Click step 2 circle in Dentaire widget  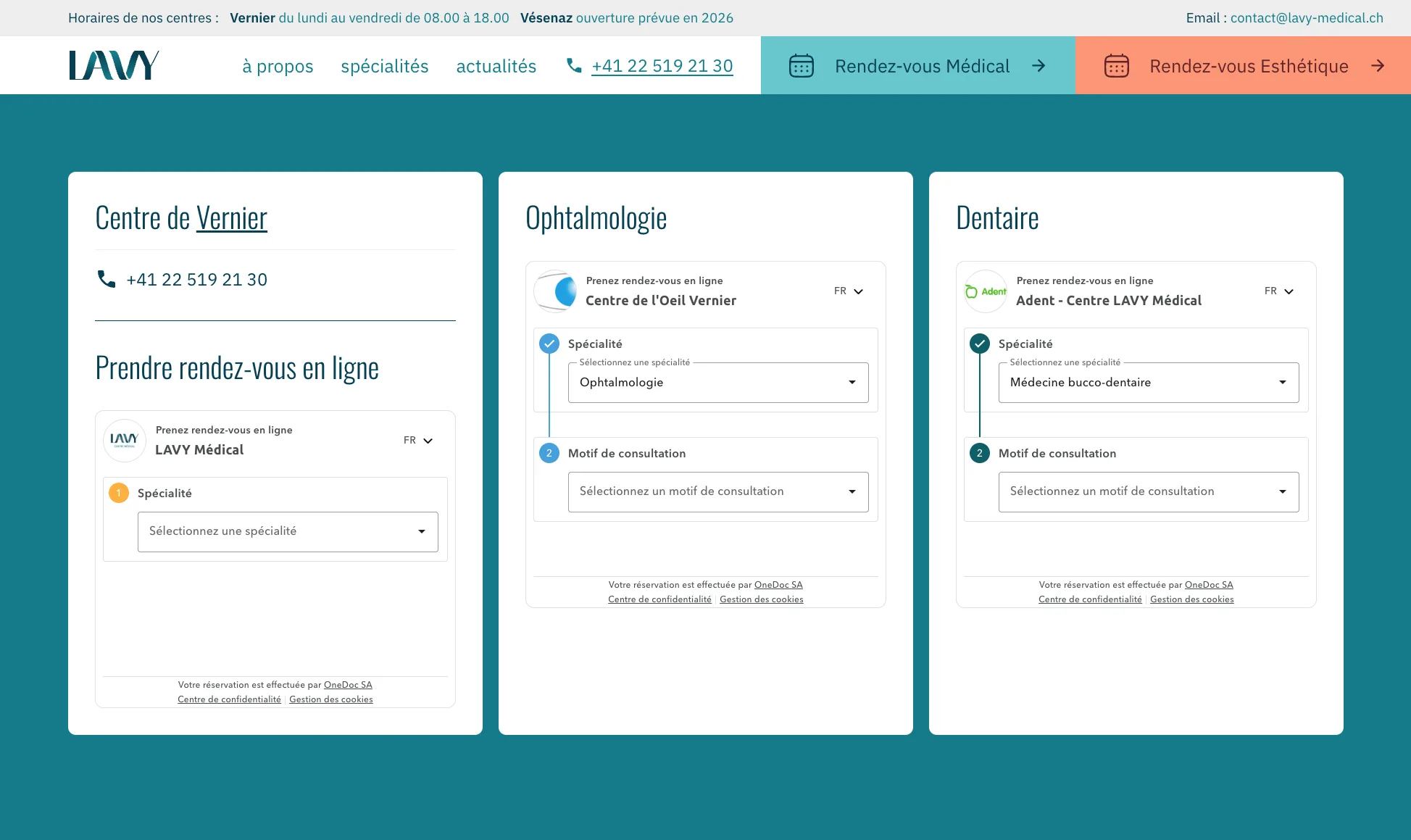[980, 453]
